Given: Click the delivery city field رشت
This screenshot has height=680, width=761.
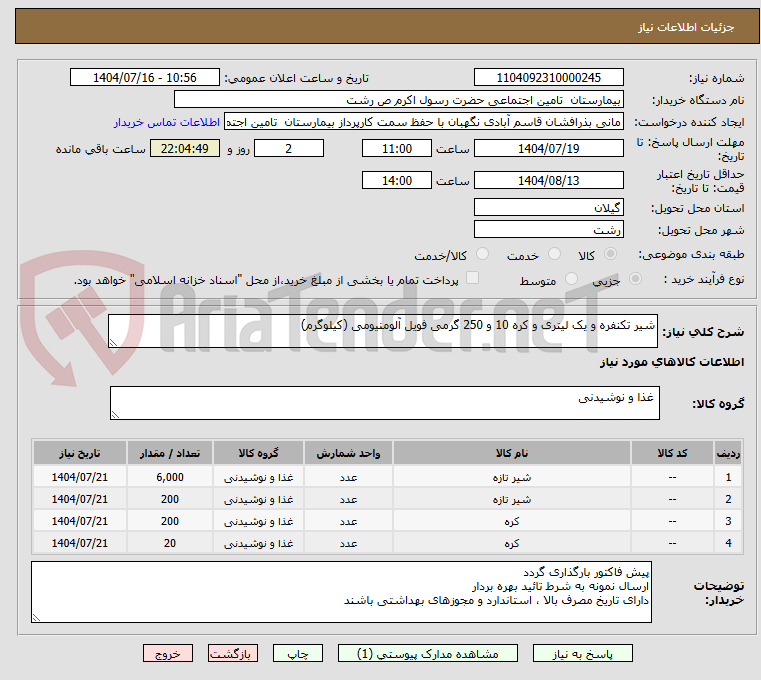Looking at the screenshot, I should tap(548, 229).
